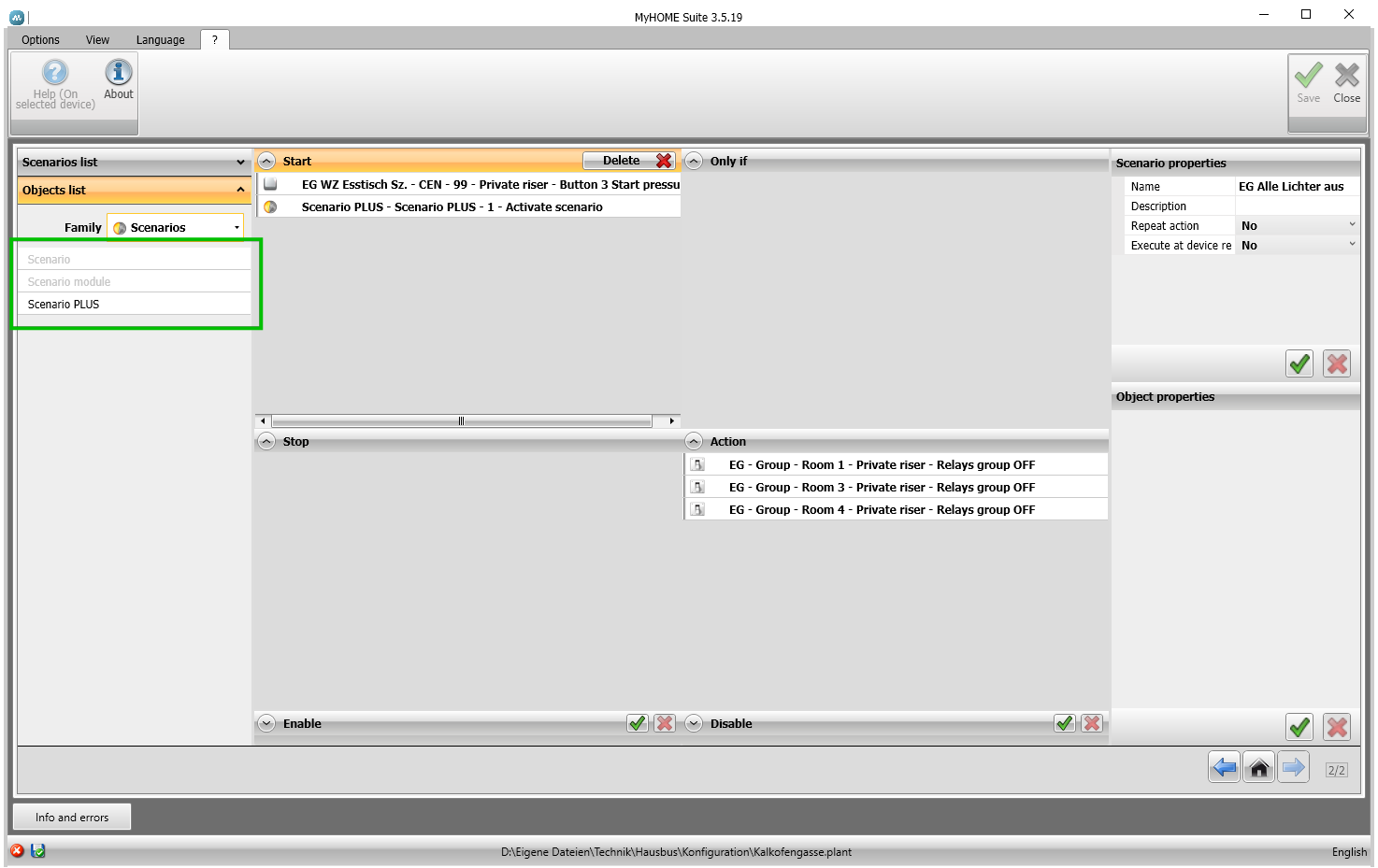Go to the home page icon
Viewport: 1378px width, 868px height.
point(1259,768)
